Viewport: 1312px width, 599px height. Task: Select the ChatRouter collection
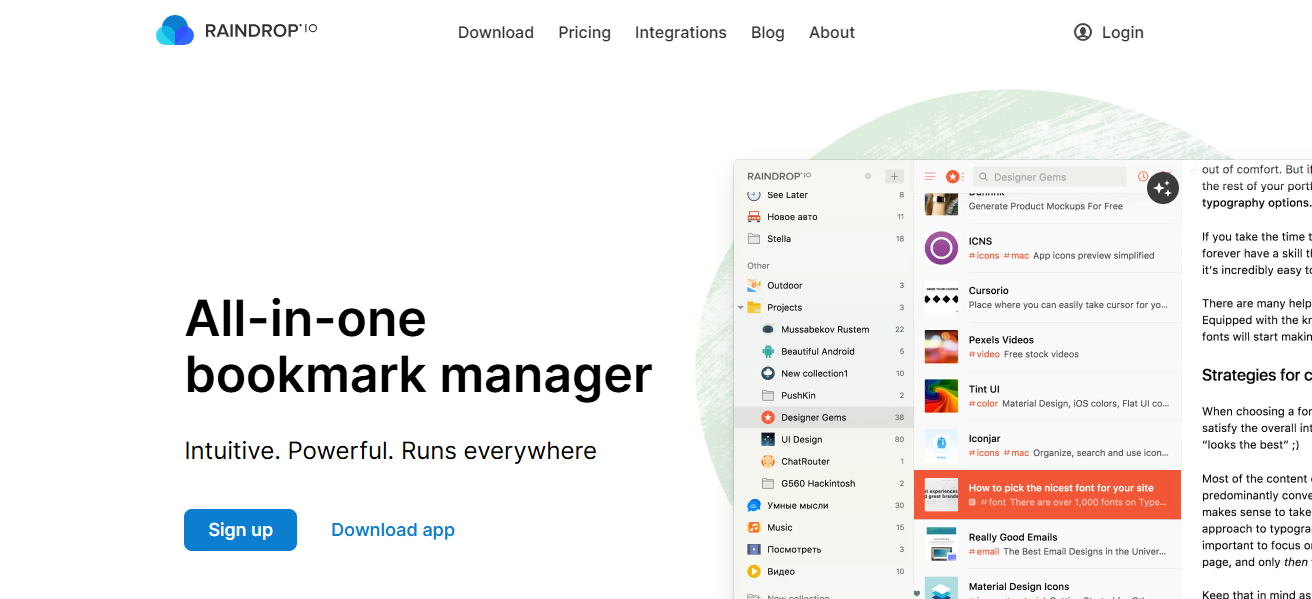(x=825, y=461)
